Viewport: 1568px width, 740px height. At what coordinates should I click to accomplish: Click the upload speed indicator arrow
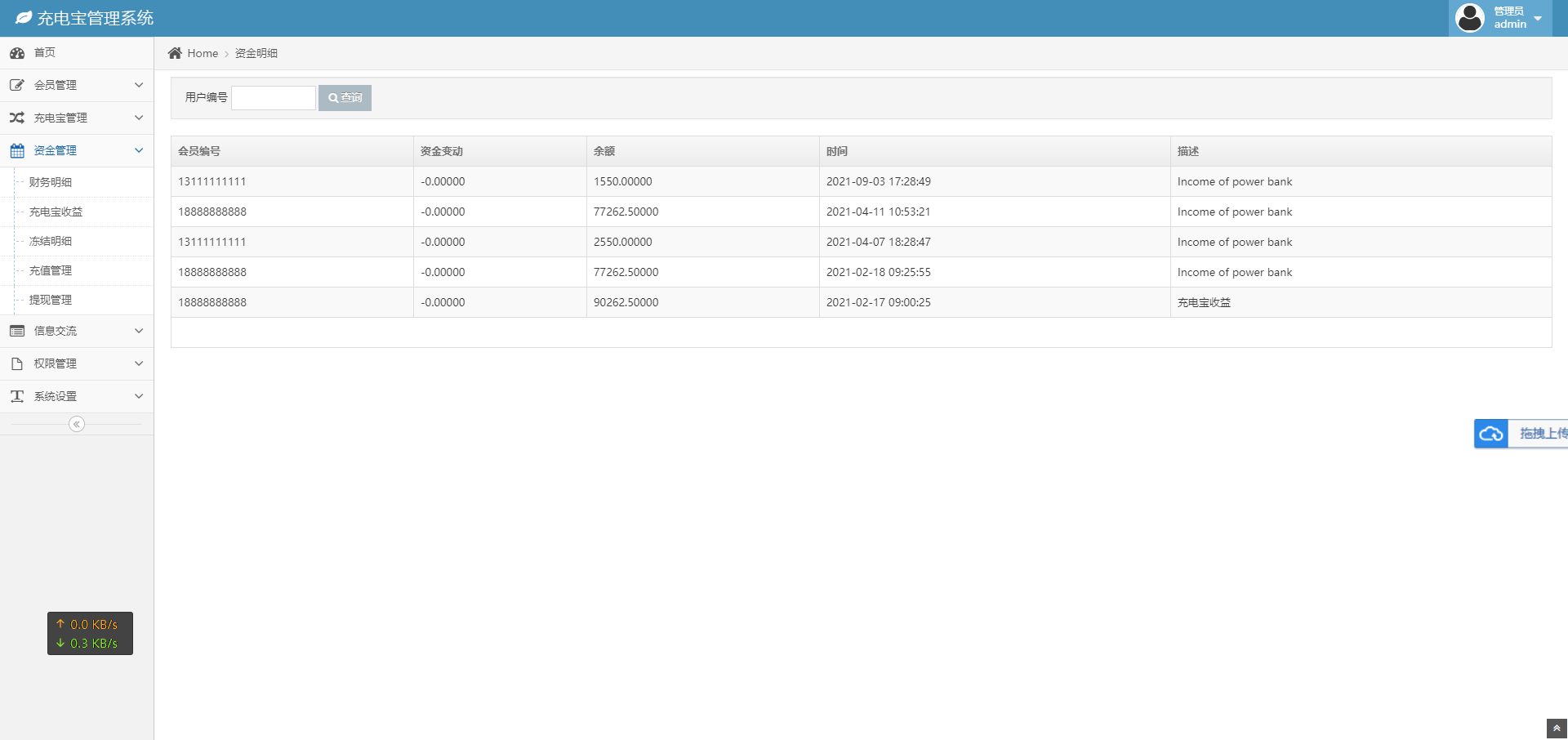coord(60,624)
